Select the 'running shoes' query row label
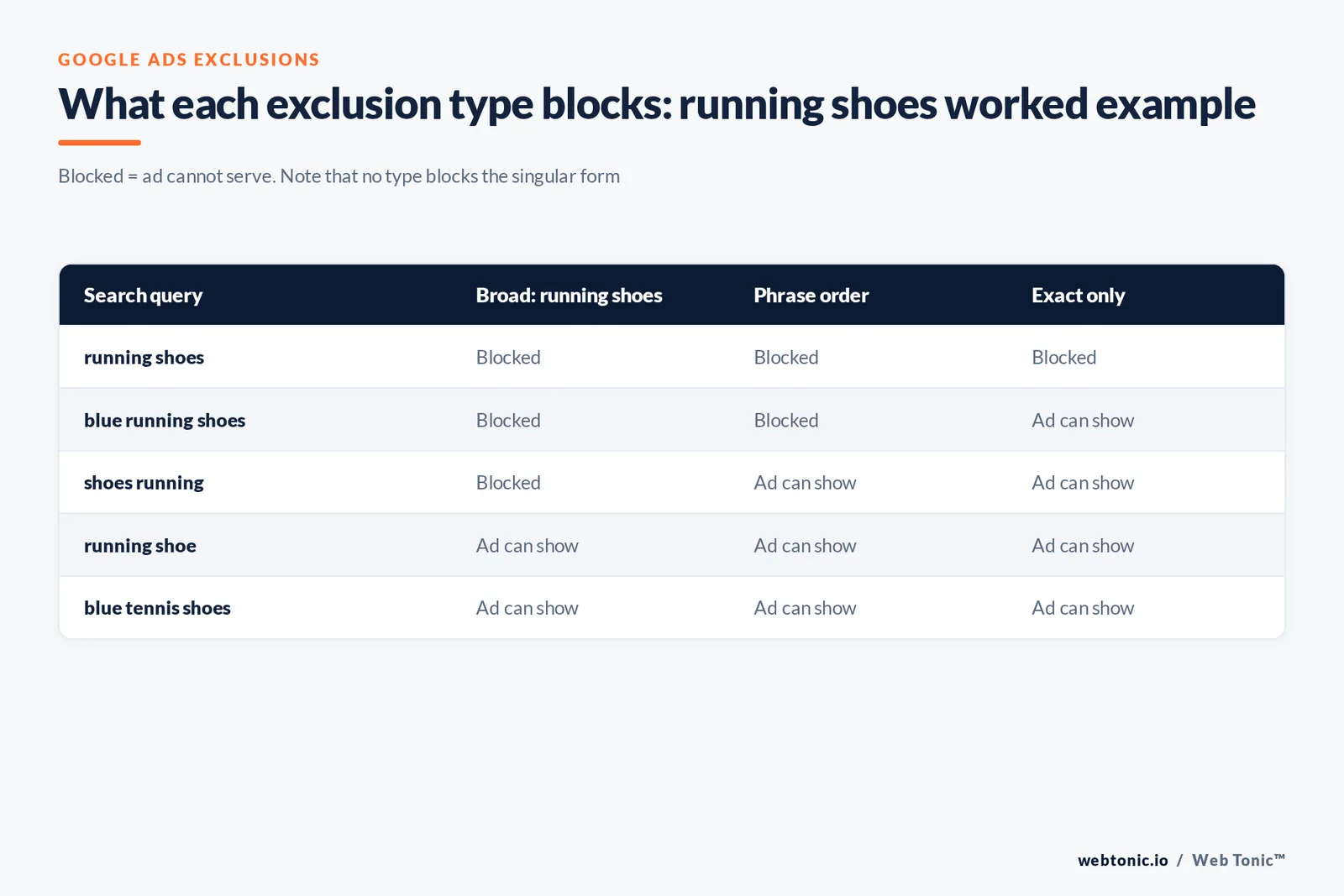The width and height of the screenshot is (1344, 896). tap(144, 358)
